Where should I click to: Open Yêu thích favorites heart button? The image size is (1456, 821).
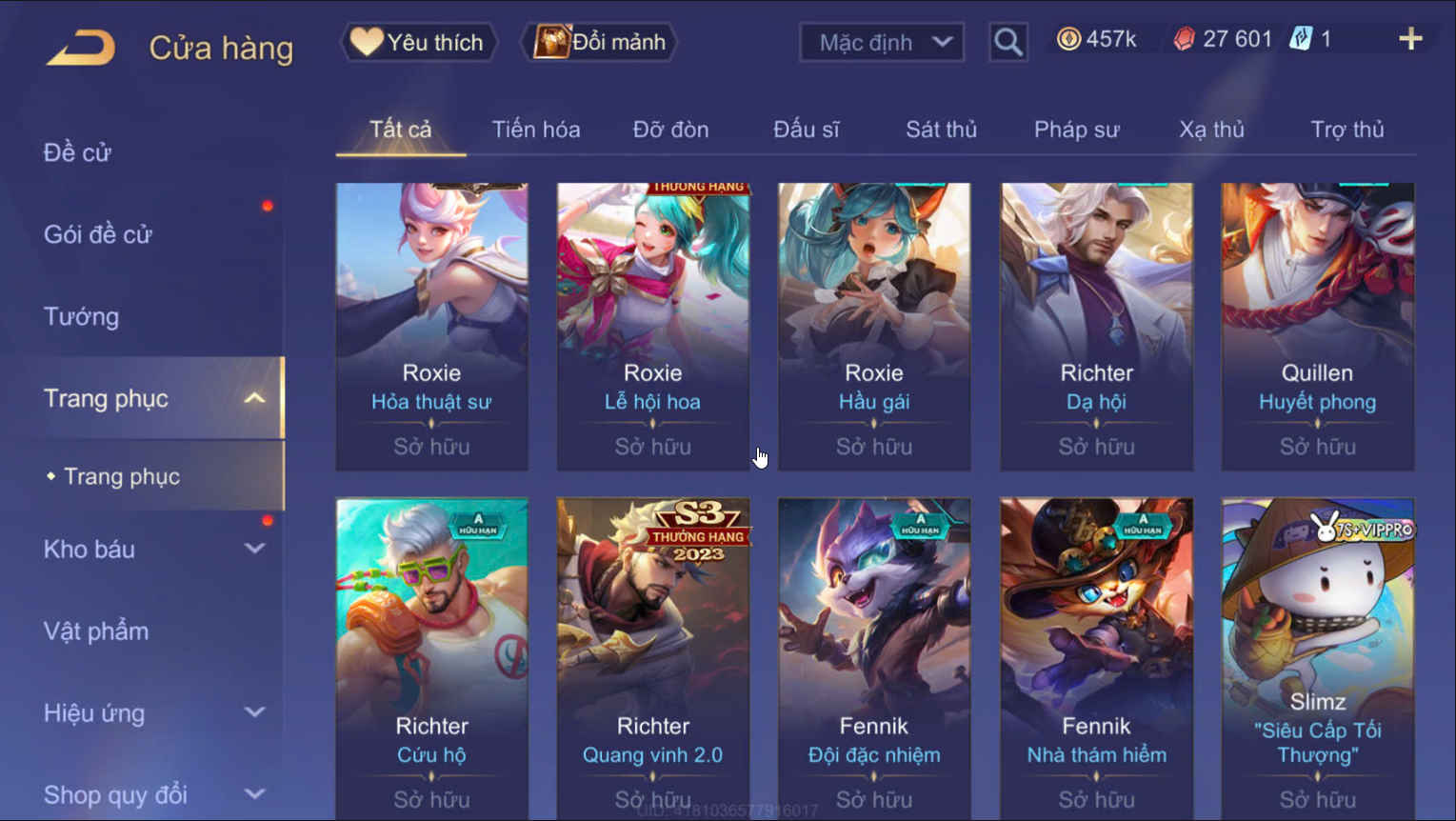click(419, 42)
